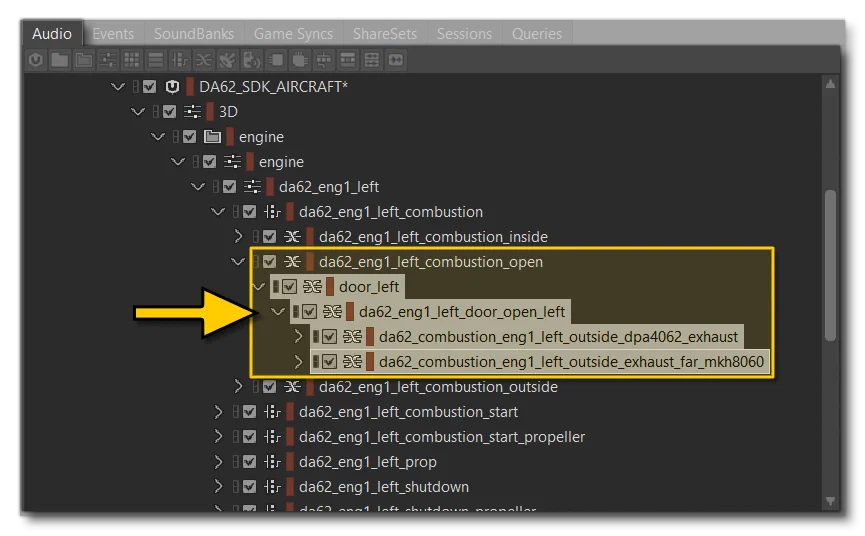Click the Music Playlist Container toolbar icon
Image resolution: width=865 pixels, height=536 pixels.
coord(348,60)
